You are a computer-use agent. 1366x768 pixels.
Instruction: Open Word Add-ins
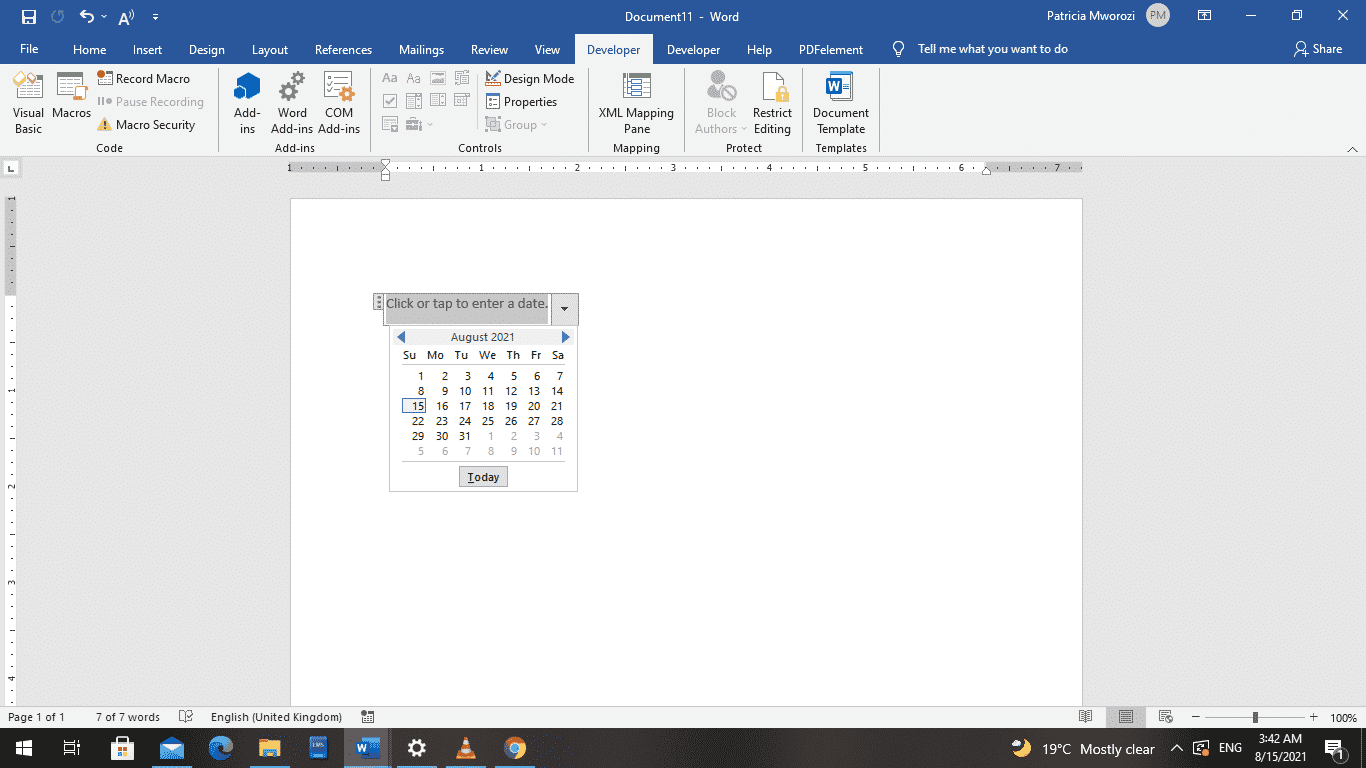point(291,100)
